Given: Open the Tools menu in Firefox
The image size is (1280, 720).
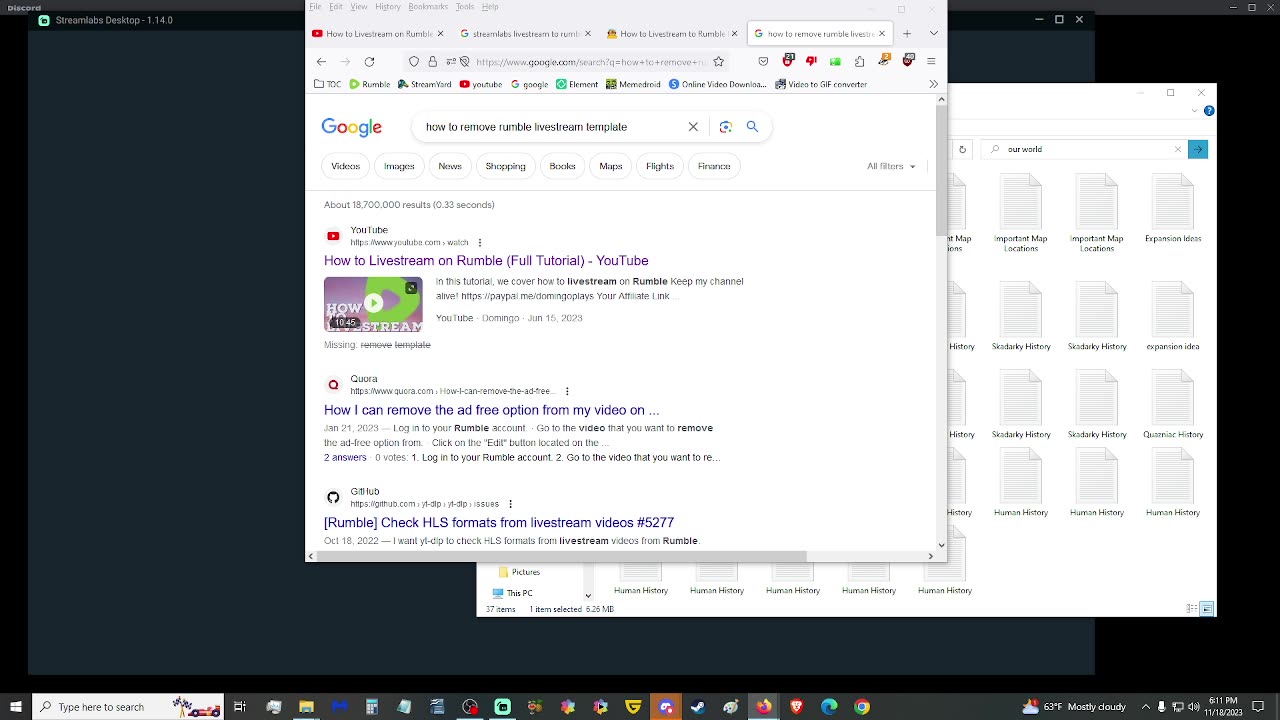Looking at the screenshot, I should coord(465,7).
